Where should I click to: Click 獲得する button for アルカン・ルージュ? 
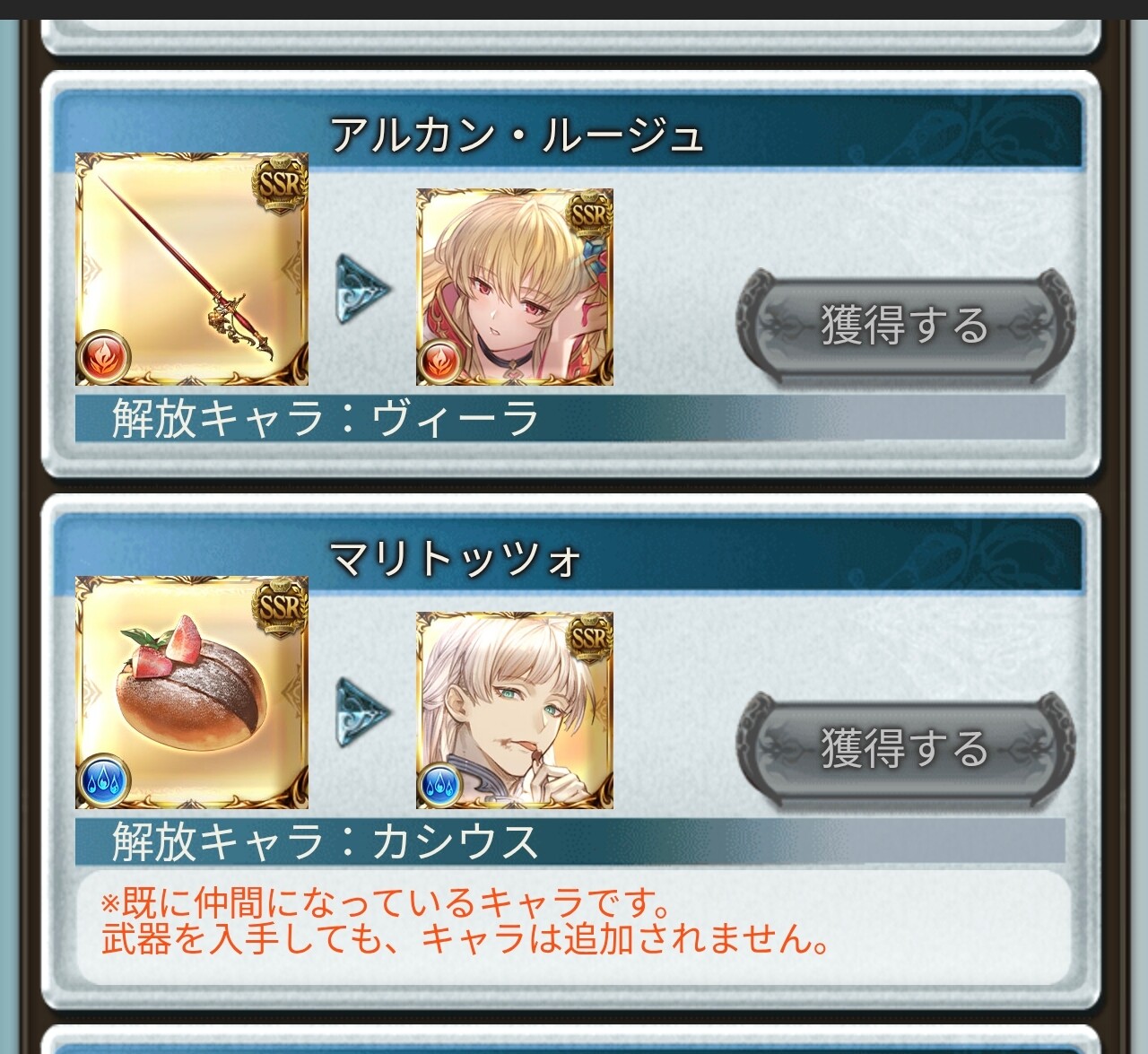click(x=905, y=323)
